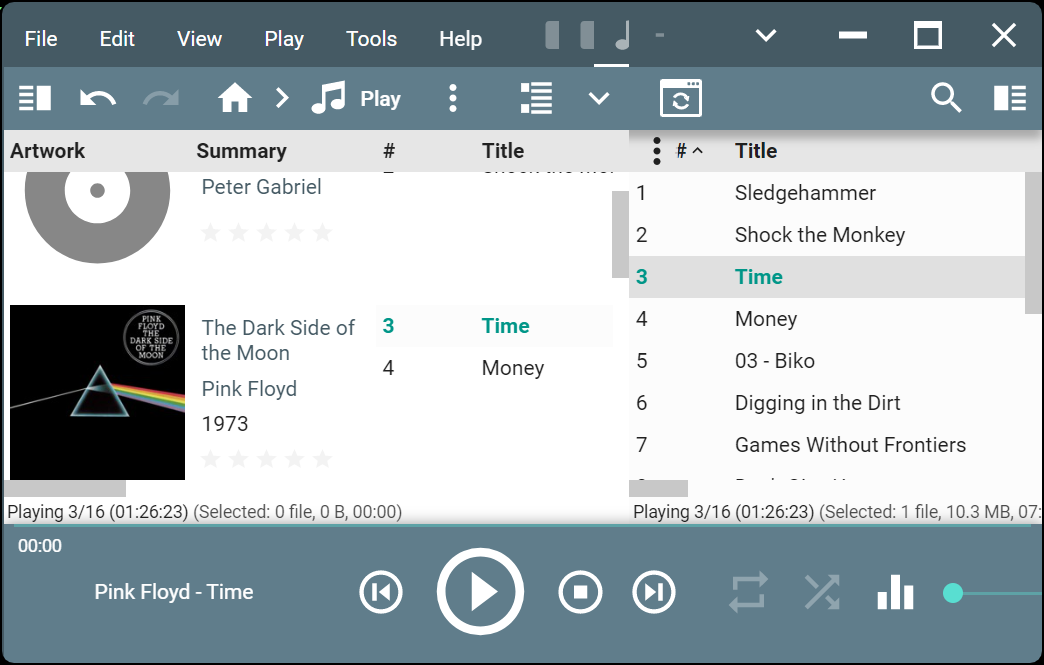
Task: Toggle shuffle playback
Action: click(x=822, y=592)
